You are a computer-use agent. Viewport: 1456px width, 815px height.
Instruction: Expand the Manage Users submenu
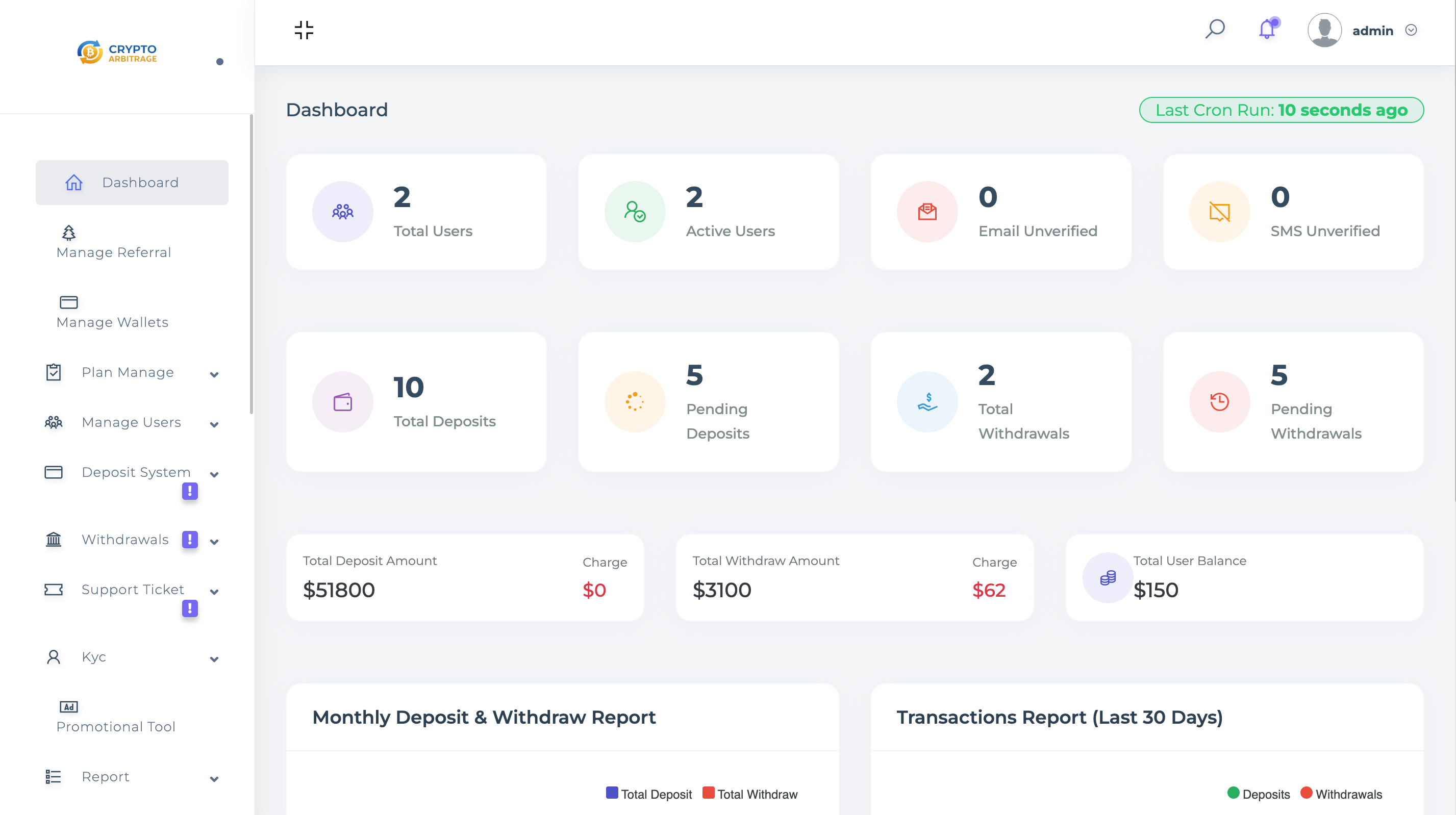[131, 422]
